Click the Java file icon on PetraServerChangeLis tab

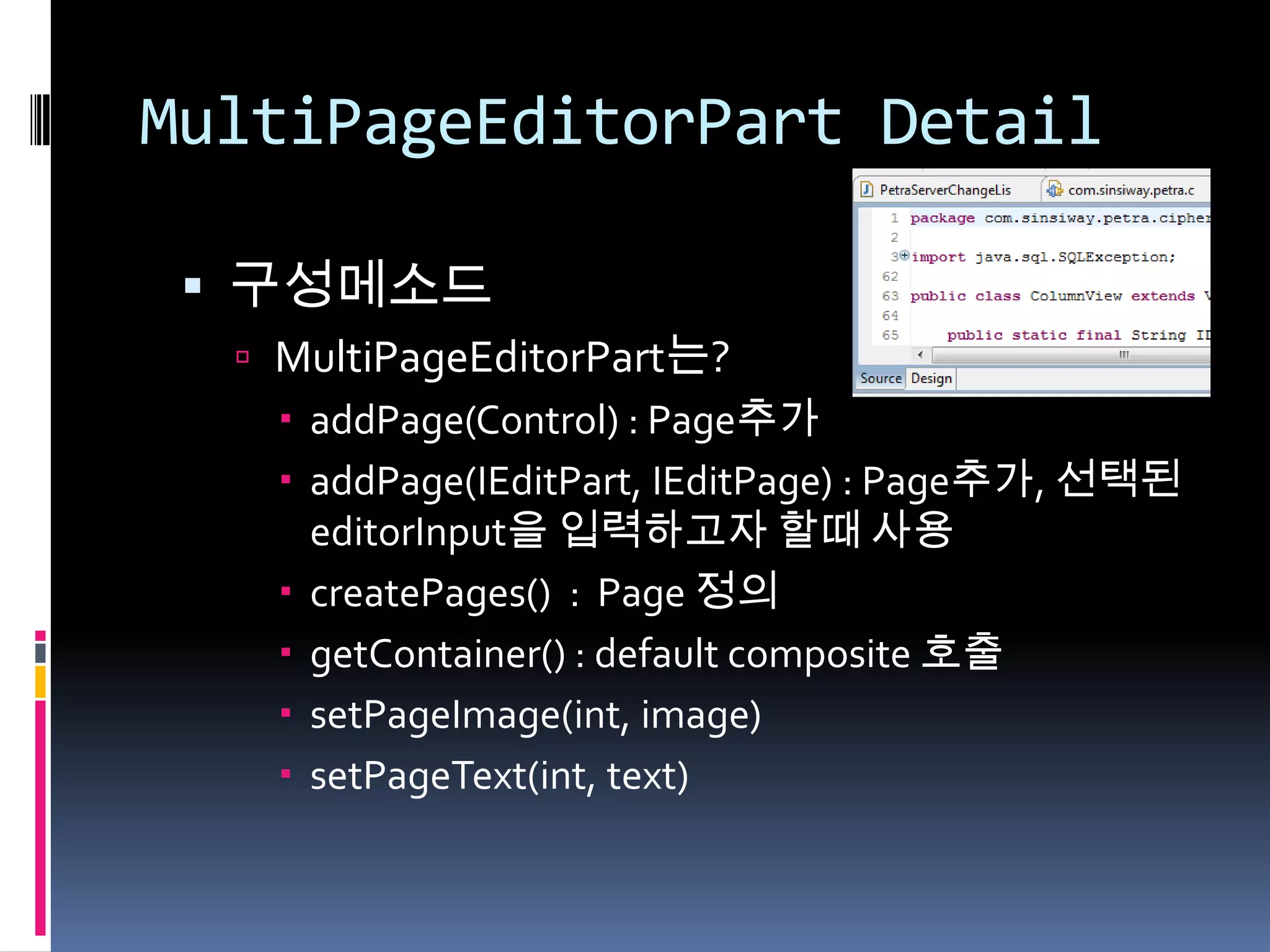pyautogui.click(x=867, y=190)
